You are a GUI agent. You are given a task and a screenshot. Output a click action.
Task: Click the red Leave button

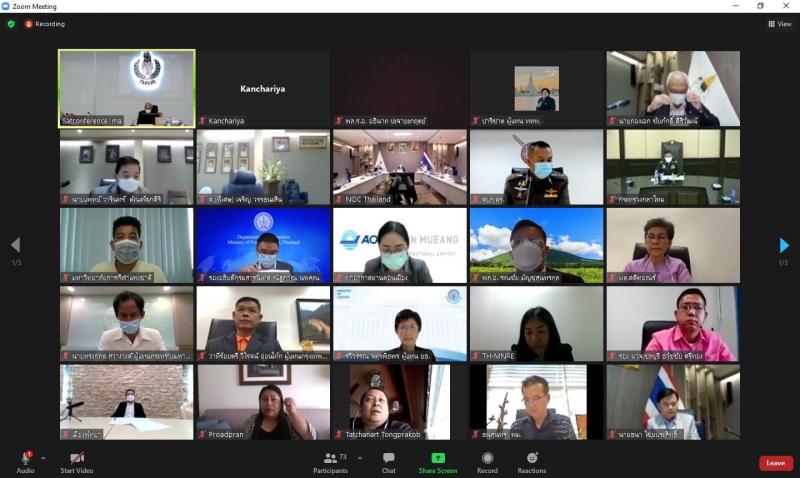coord(776,463)
